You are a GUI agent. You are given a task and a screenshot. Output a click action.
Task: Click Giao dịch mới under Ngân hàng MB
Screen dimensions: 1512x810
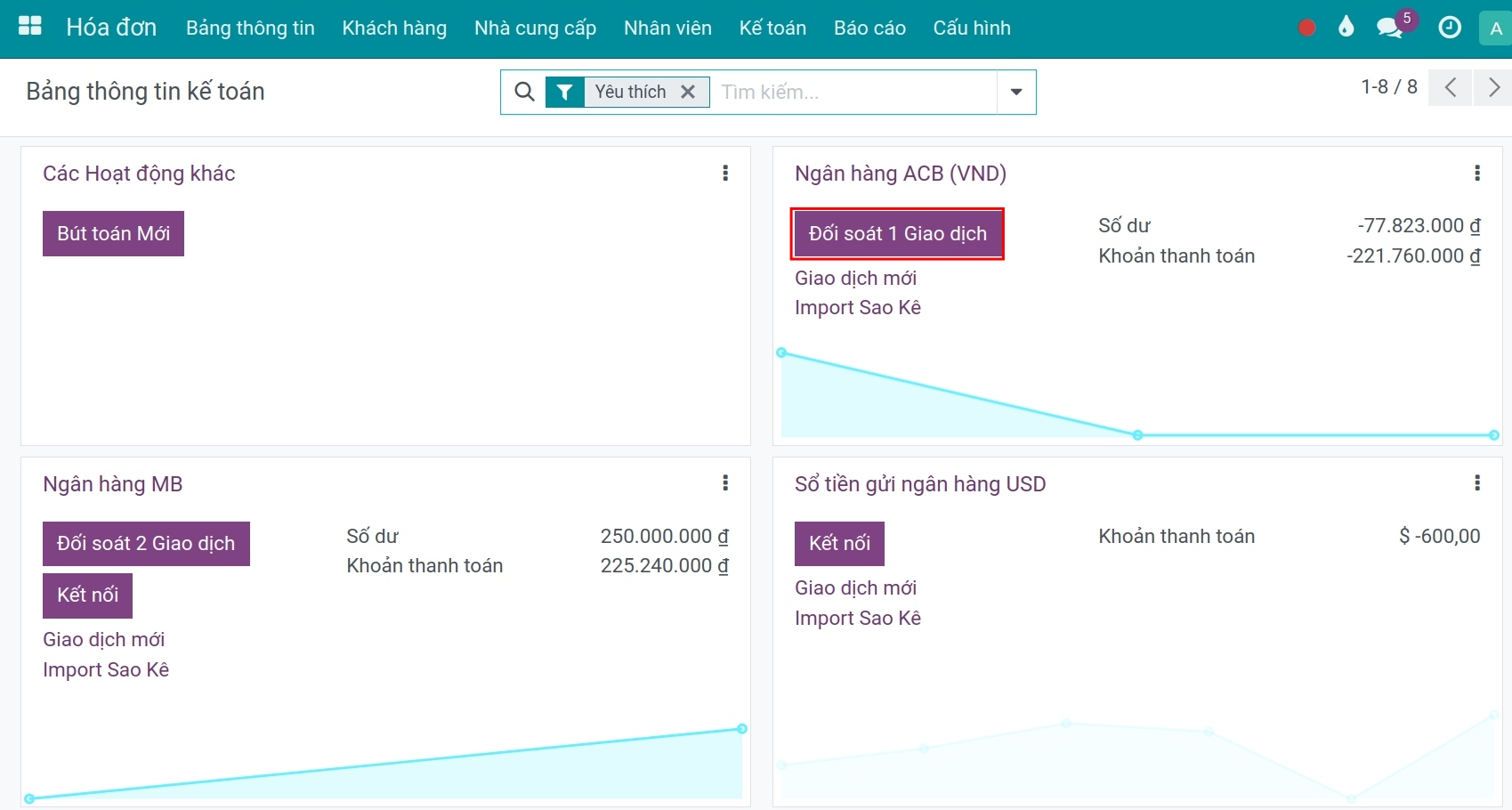pos(103,640)
